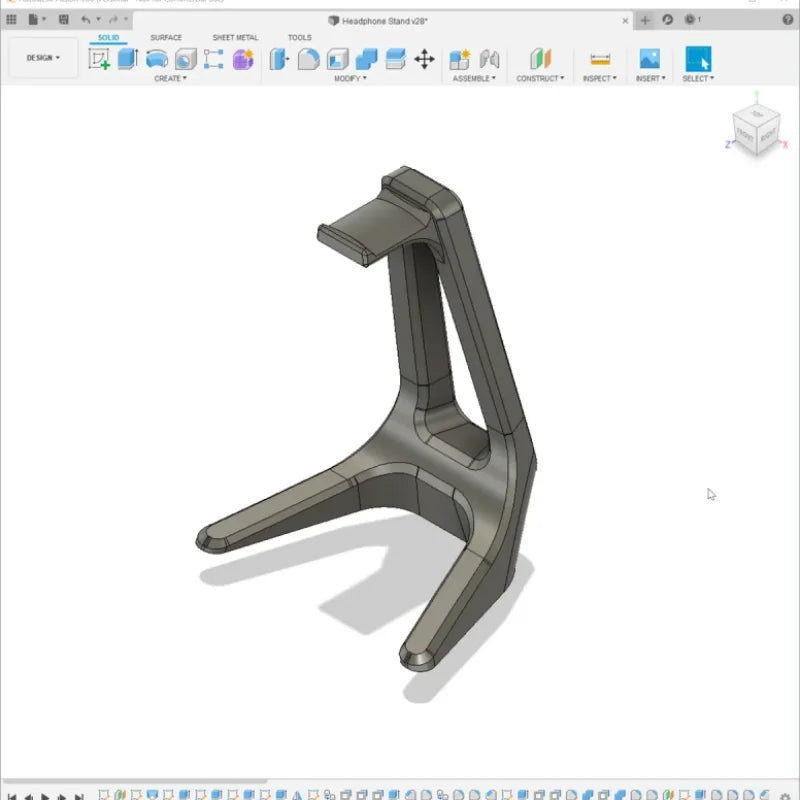Image resolution: width=800 pixels, height=800 pixels.
Task: Switch to the SHEET METAL tab
Action: click(x=235, y=38)
